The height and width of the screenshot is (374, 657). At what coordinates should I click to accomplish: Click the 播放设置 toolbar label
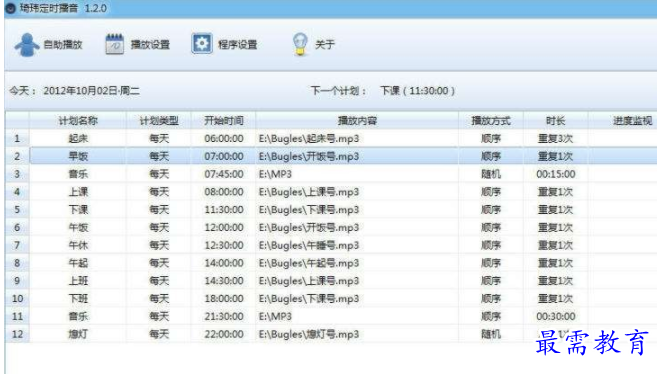coord(150,44)
